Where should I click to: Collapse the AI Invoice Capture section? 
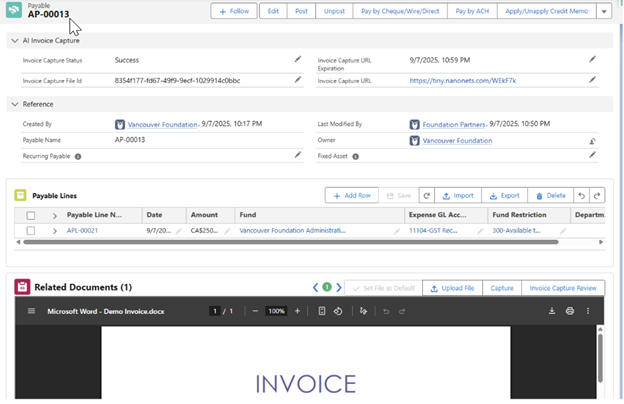tap(13, 41)
